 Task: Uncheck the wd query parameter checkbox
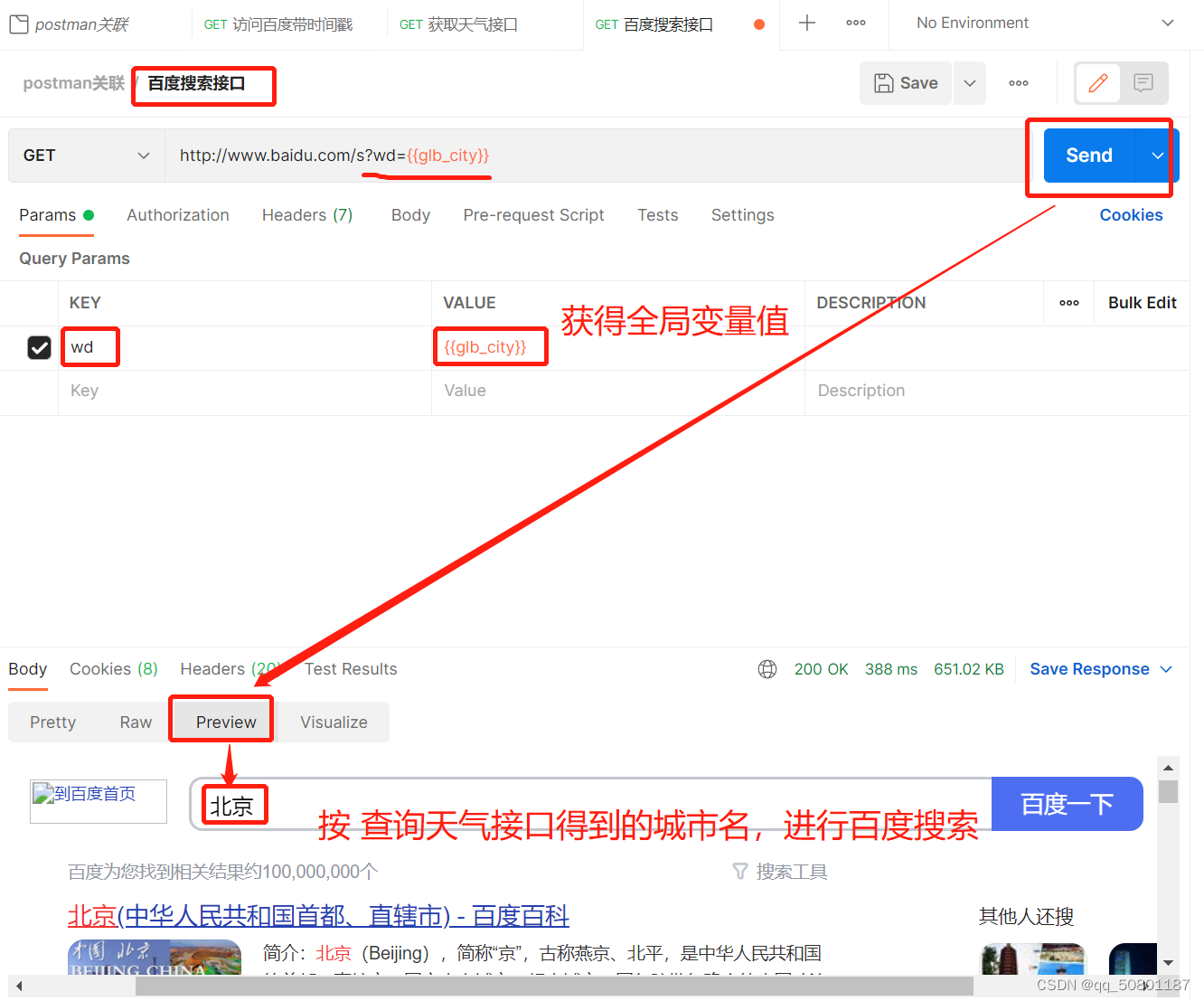coord(39,347)
